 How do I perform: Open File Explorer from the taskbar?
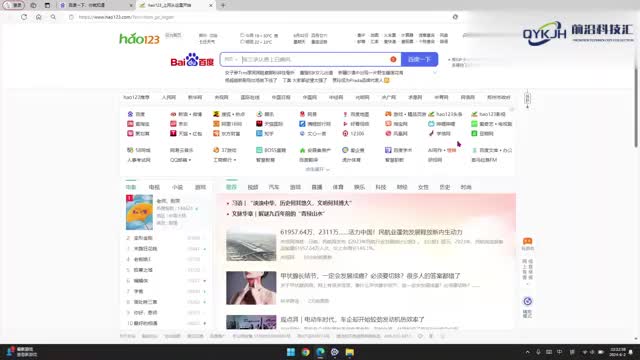350,352
